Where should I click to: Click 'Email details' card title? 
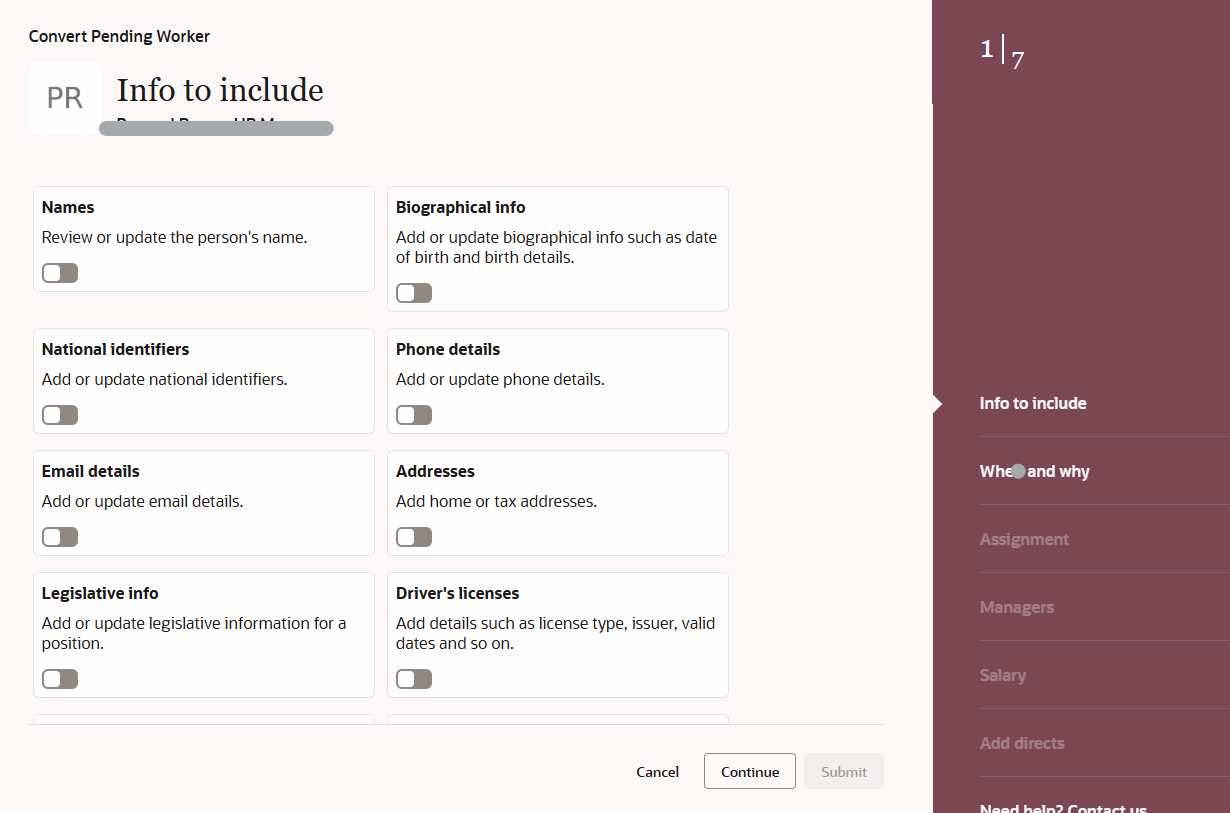coord(91,471)
